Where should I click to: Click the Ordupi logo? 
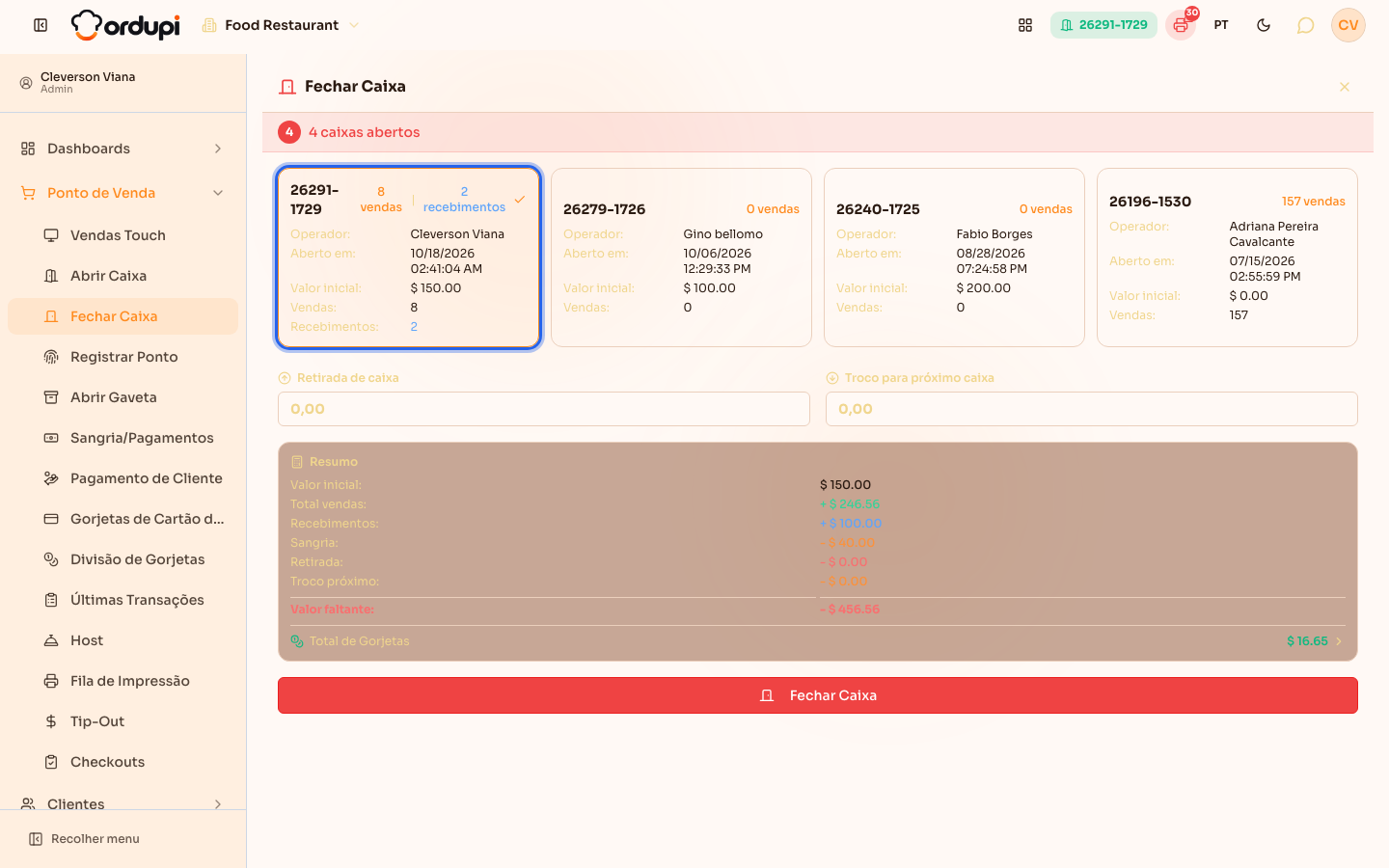pos(125,25)
